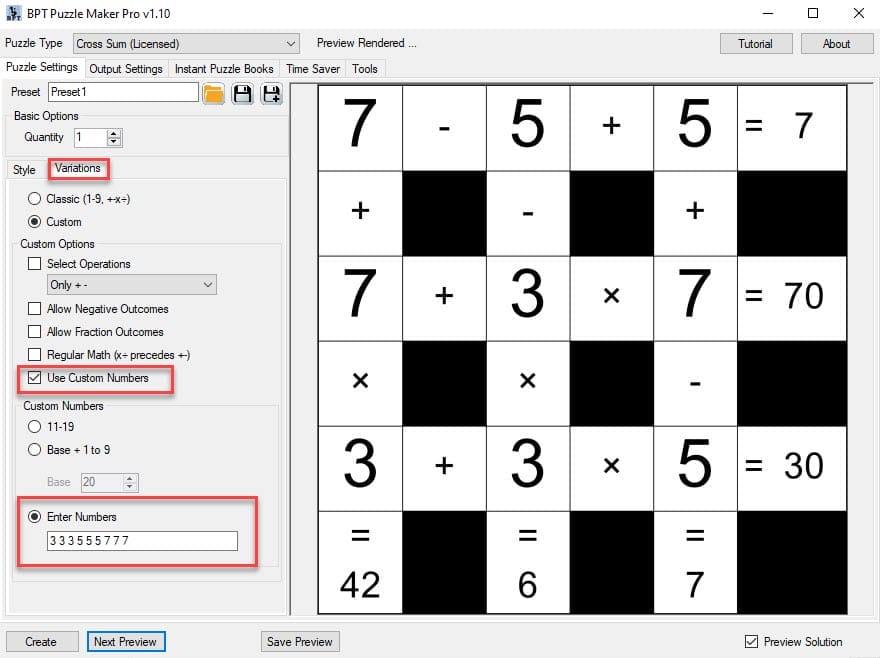
Task: Click the Enter Numbers text field
Action: [142, 541]
